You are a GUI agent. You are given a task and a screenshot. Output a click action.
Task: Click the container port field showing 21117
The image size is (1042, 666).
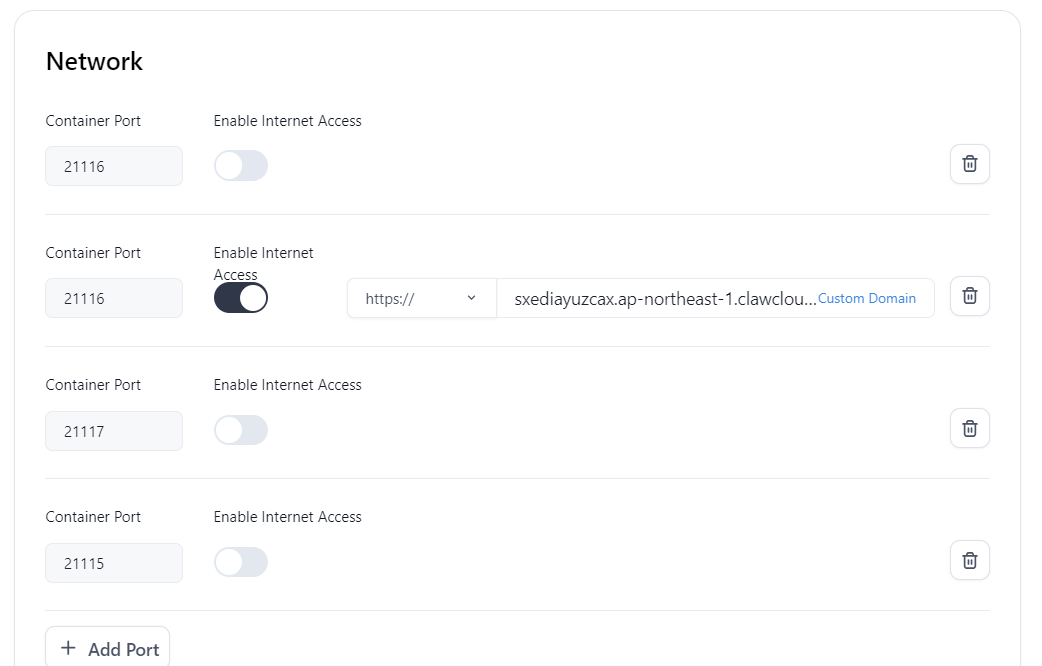(x=114, y=431)
